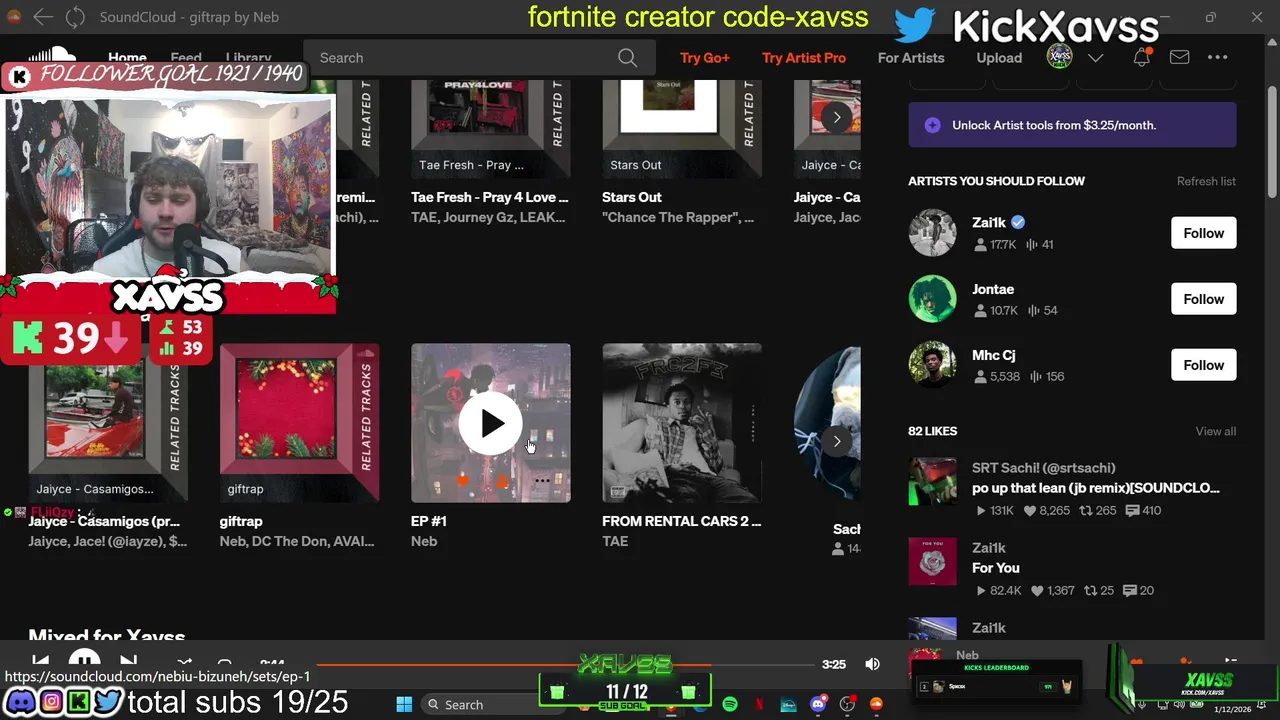The height and width of the screenshot is (720, 1280).
Task: Open artist TAE under FROM RENTAL CARS 2
Action: pyautogui.click(x=615, y=541)
